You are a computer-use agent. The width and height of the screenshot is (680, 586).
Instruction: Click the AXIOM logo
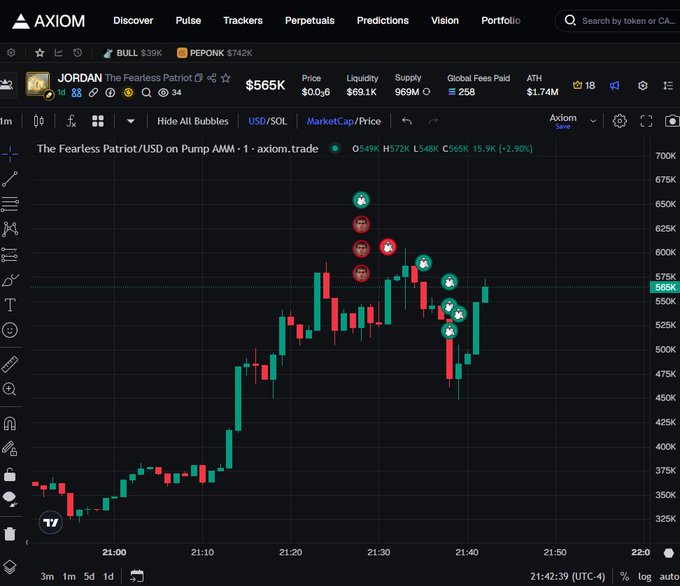click(x=49, y=21)
